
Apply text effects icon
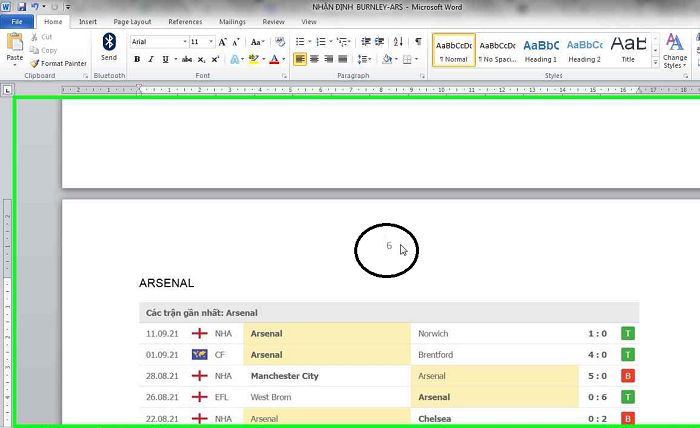coord(234,59)
